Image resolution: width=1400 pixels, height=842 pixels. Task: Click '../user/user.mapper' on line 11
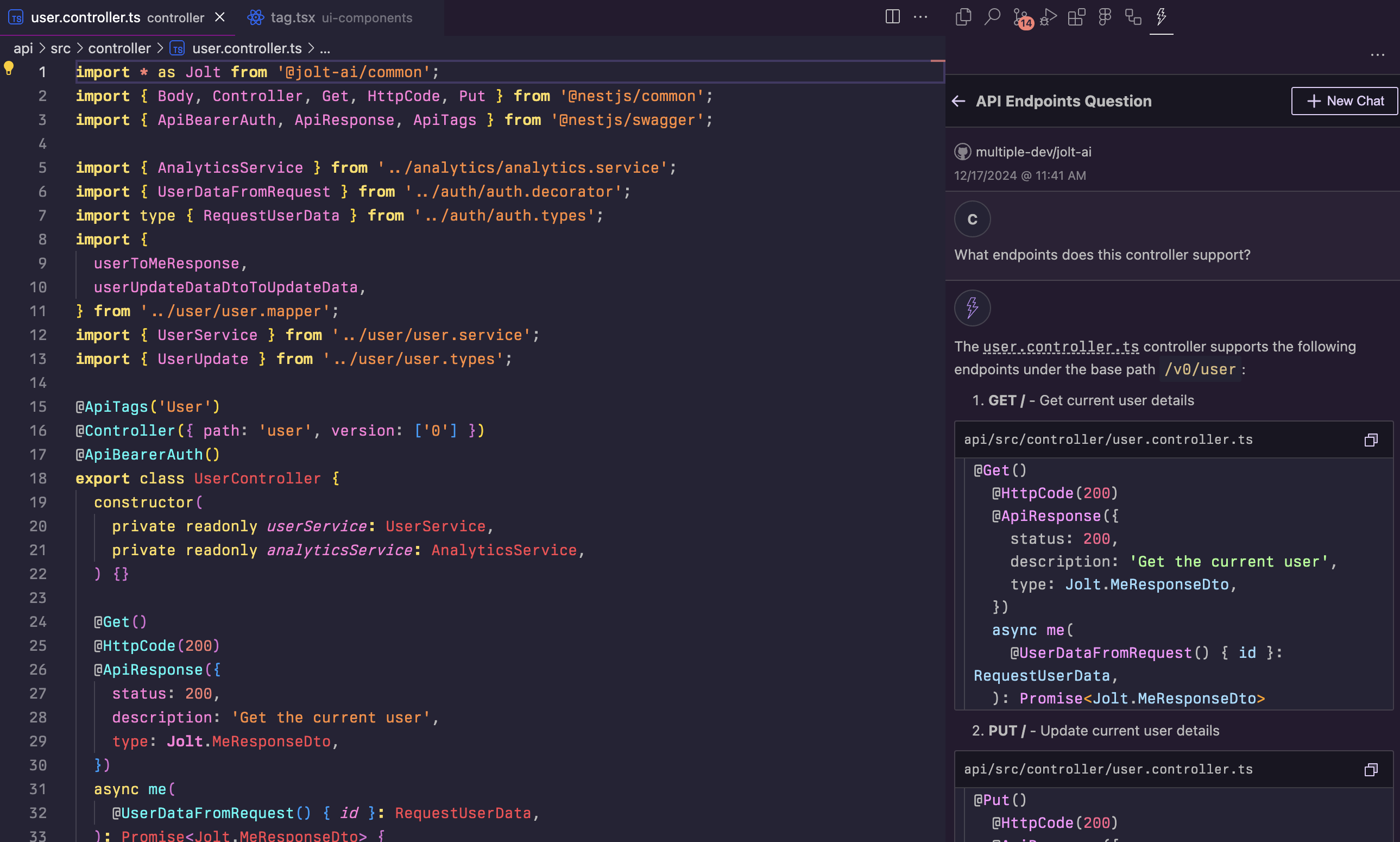(235, 311)
